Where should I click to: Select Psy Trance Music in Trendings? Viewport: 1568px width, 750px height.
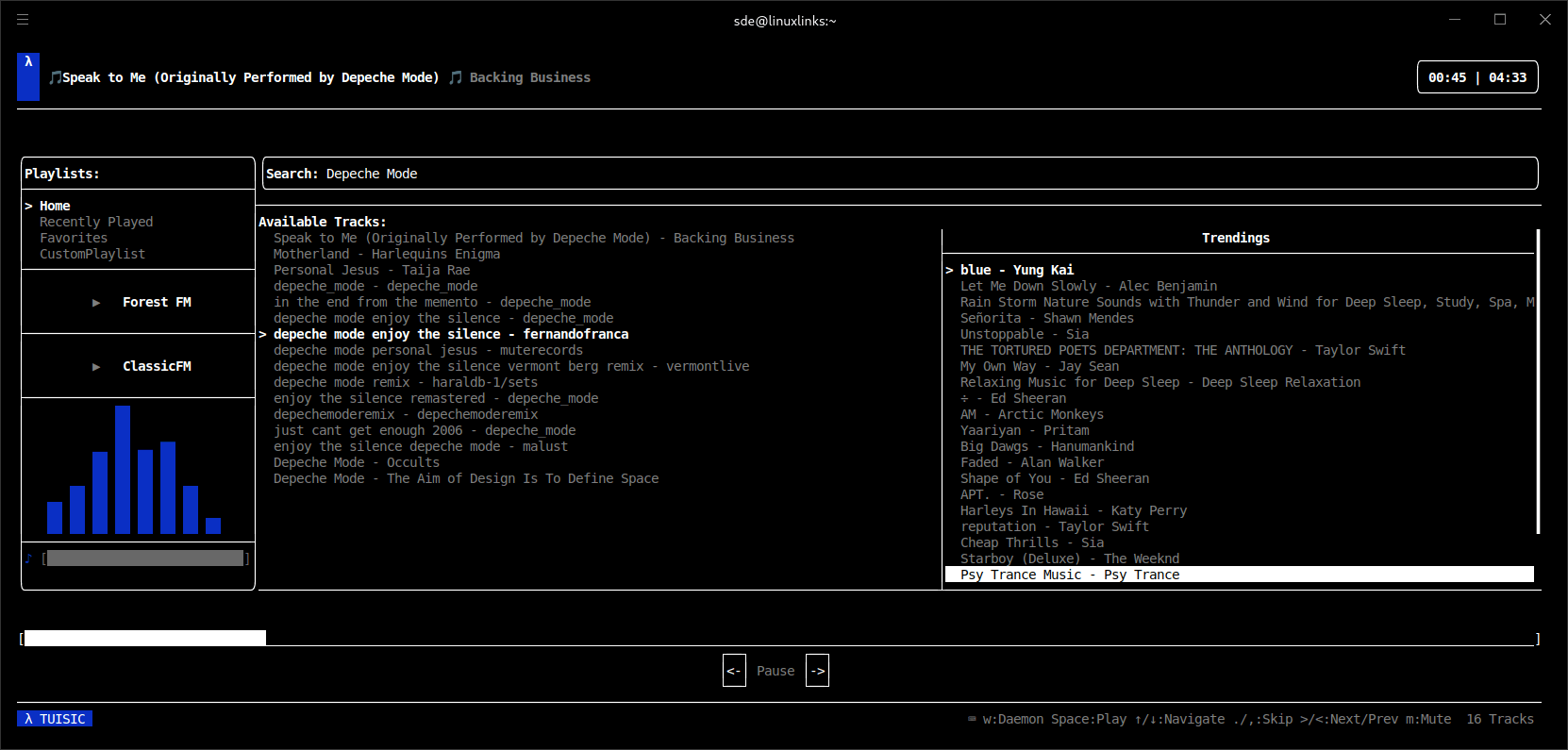click(1070, 575)
